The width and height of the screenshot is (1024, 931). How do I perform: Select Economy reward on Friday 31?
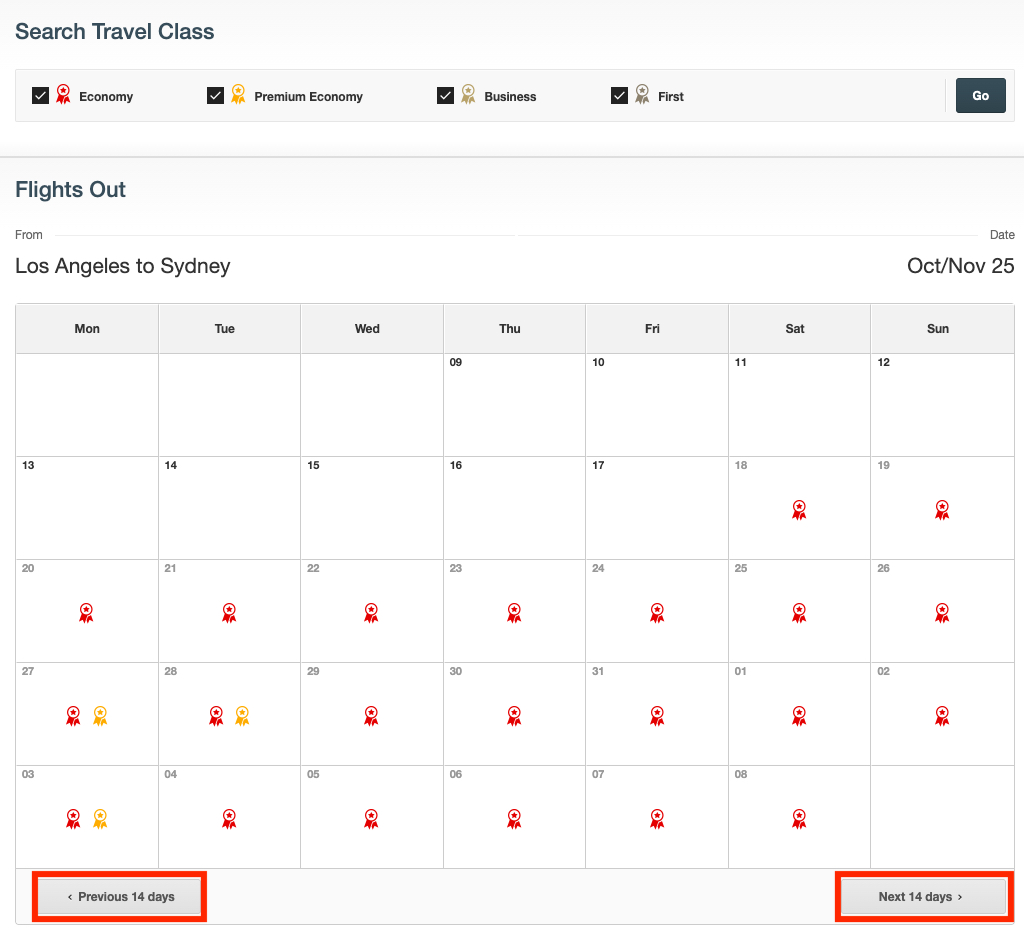point(657,716)
